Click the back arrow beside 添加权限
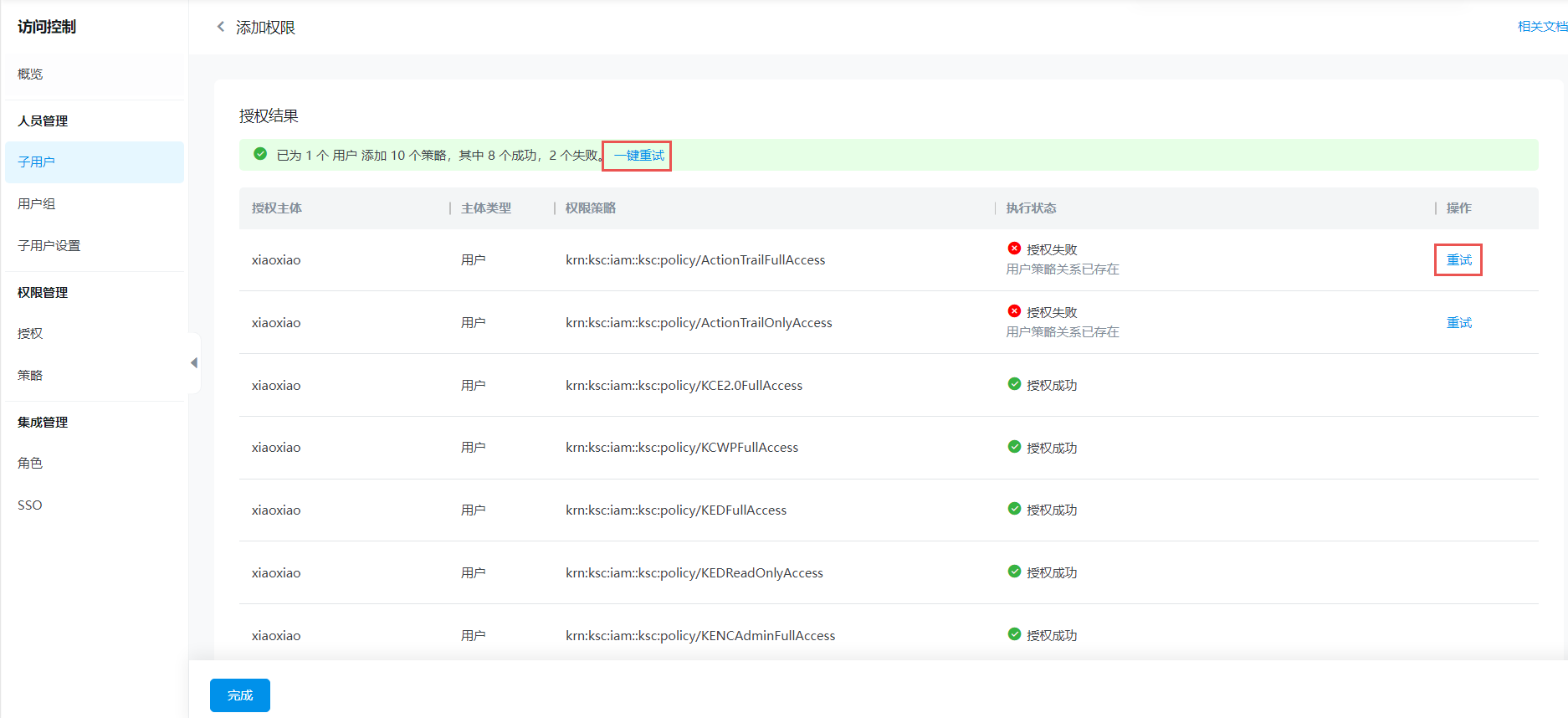This screenshot has height=718, width=1568. point(221,27)
